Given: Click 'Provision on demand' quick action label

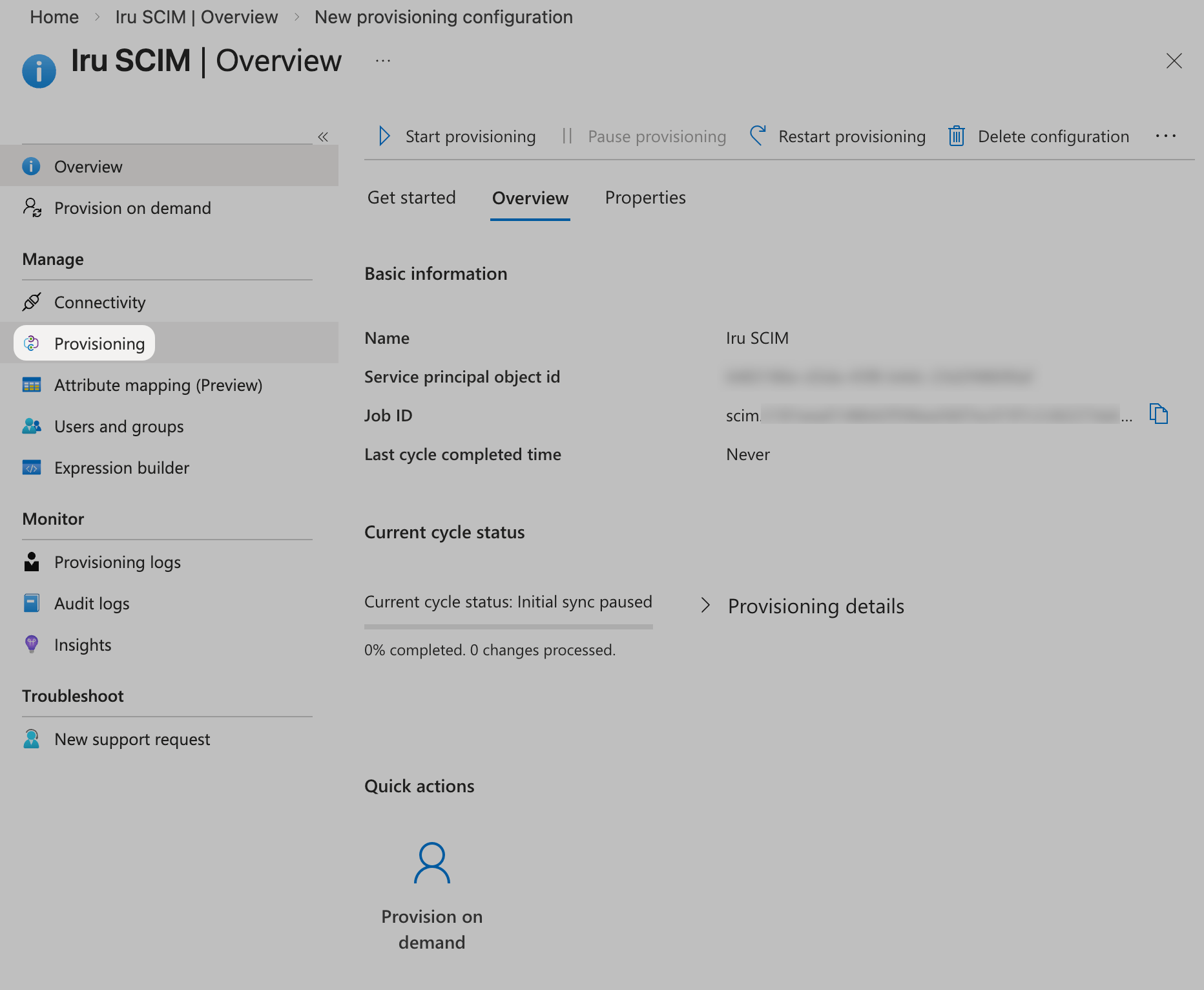Looking at the screenshot, I should coord(431,929).
